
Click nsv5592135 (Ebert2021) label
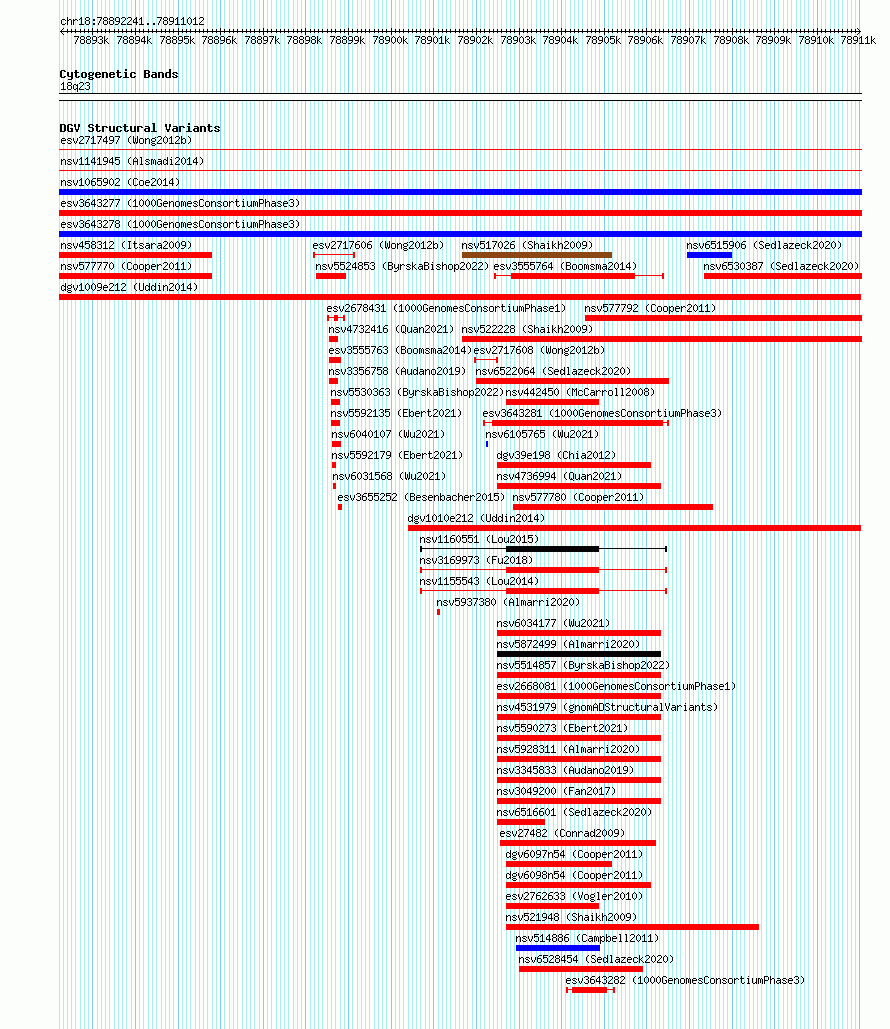(396, 413)
